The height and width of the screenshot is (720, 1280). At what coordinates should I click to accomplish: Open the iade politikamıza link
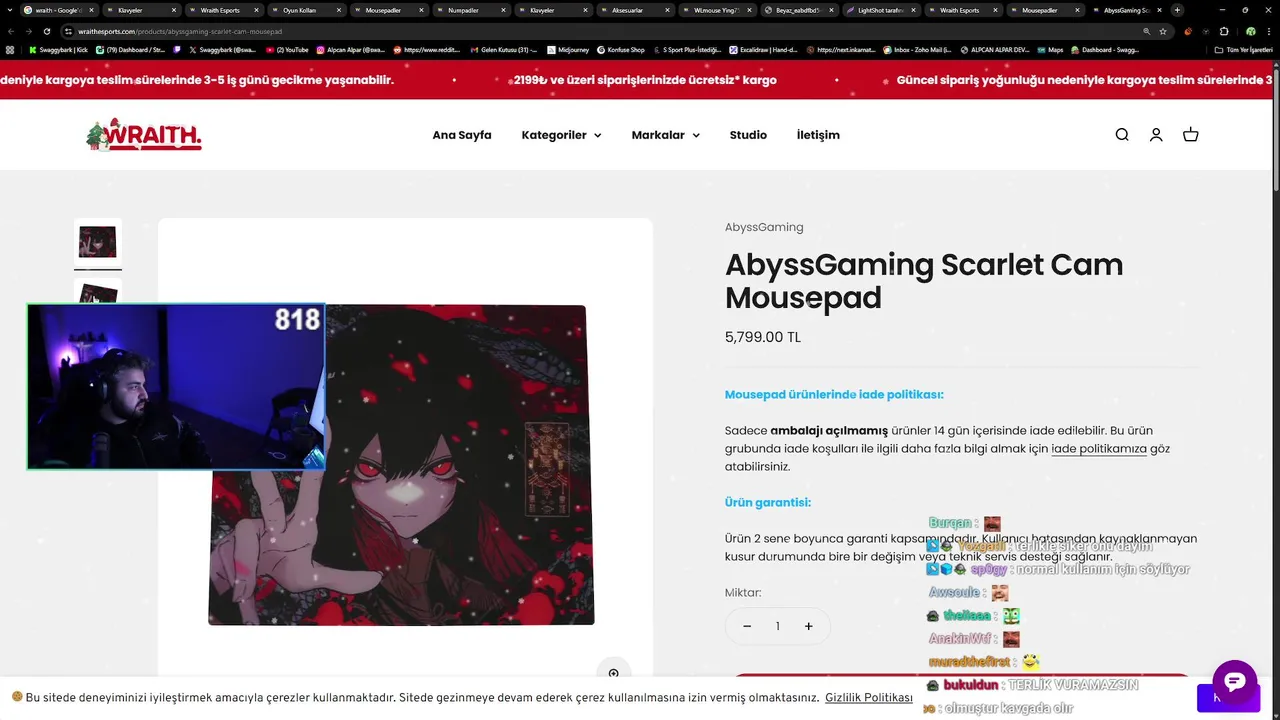pyautogui.click(x=1099, y=449)
